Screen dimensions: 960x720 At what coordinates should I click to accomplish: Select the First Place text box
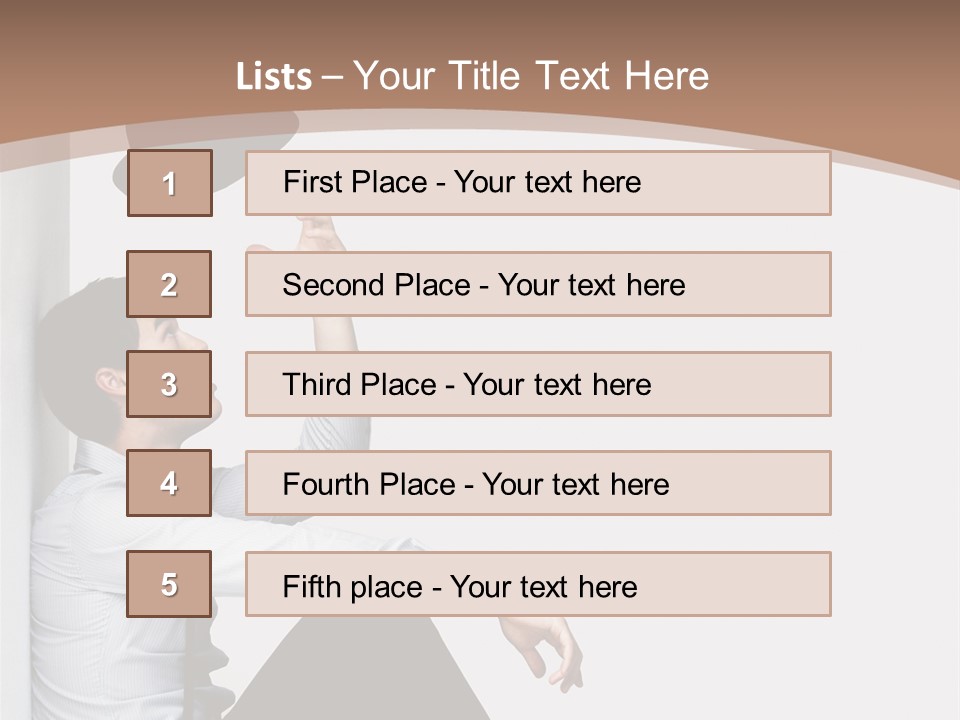click(538, 183)
